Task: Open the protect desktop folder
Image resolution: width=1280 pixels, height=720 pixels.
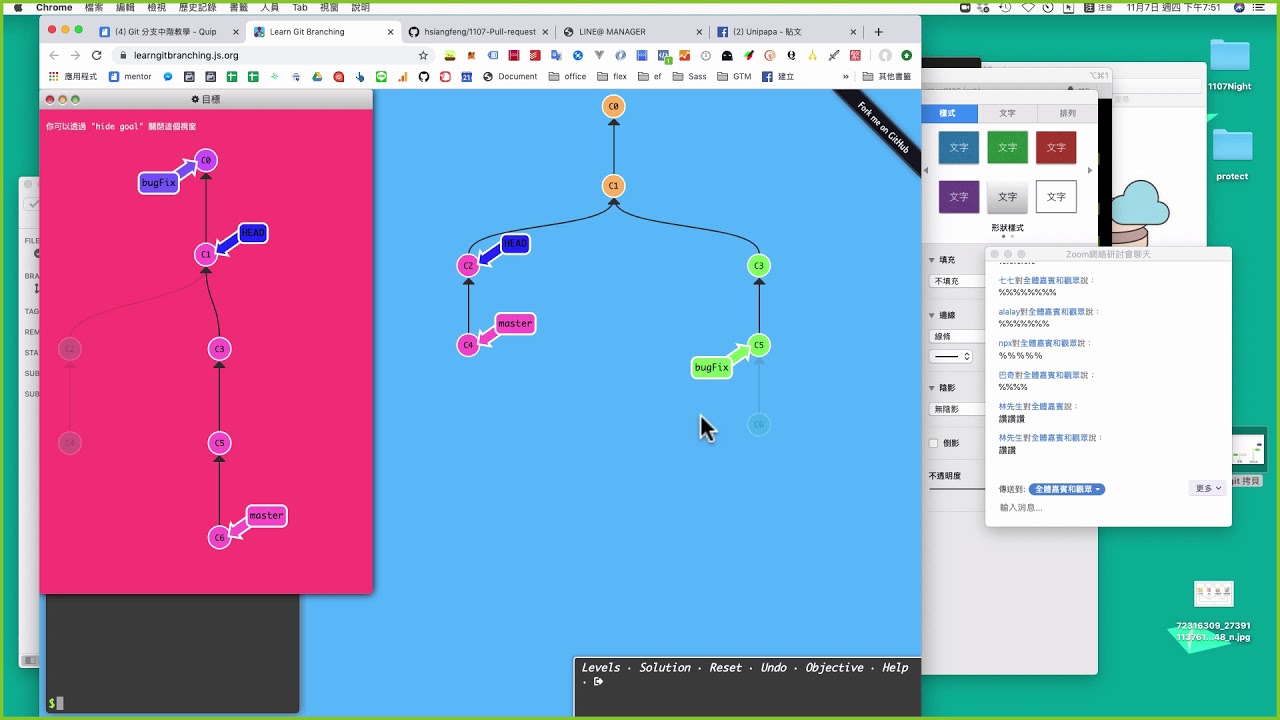Action: coord(1232,154)
